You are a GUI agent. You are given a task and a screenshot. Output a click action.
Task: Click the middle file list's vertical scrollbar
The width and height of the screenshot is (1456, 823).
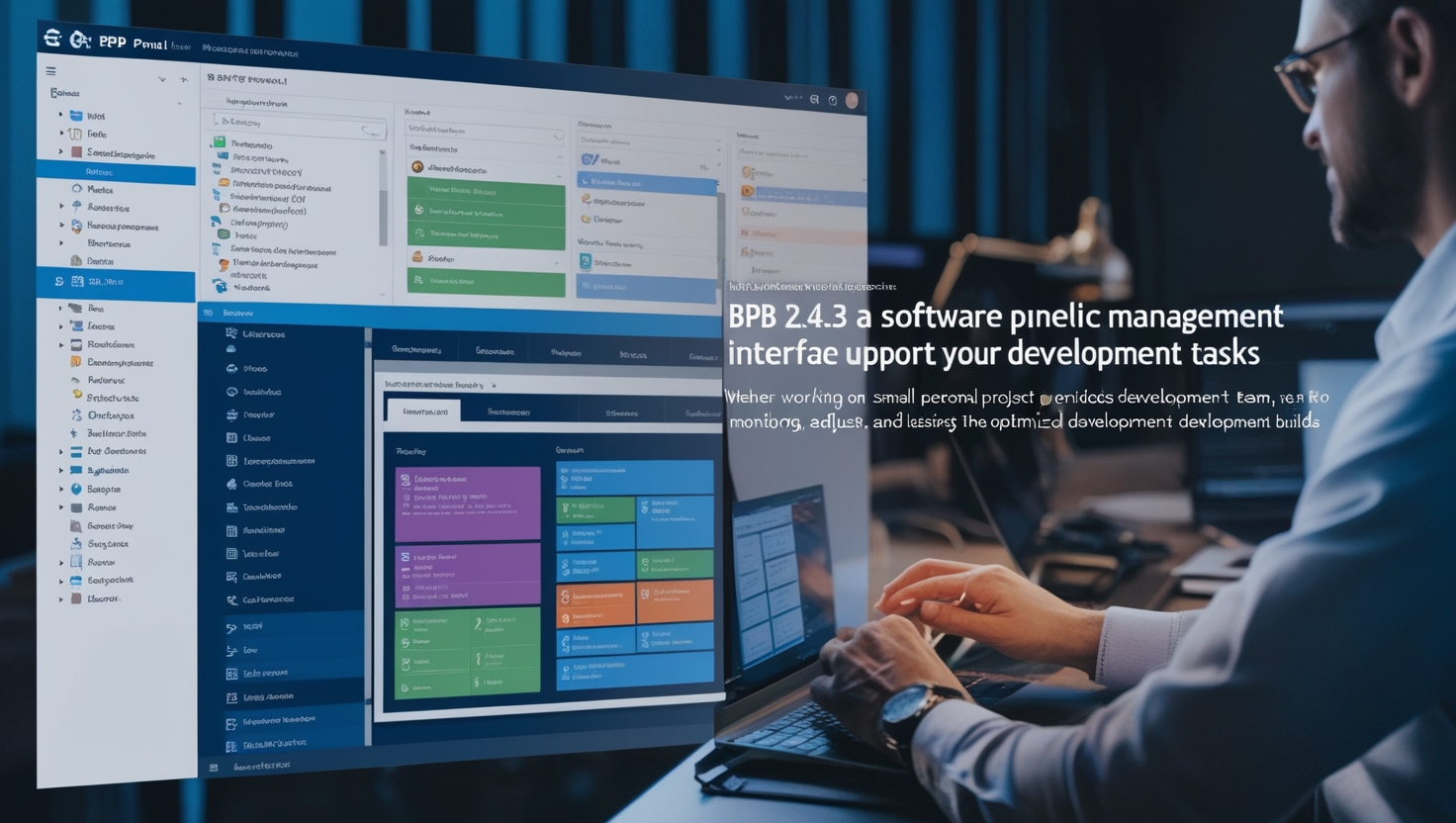point(384,198)
